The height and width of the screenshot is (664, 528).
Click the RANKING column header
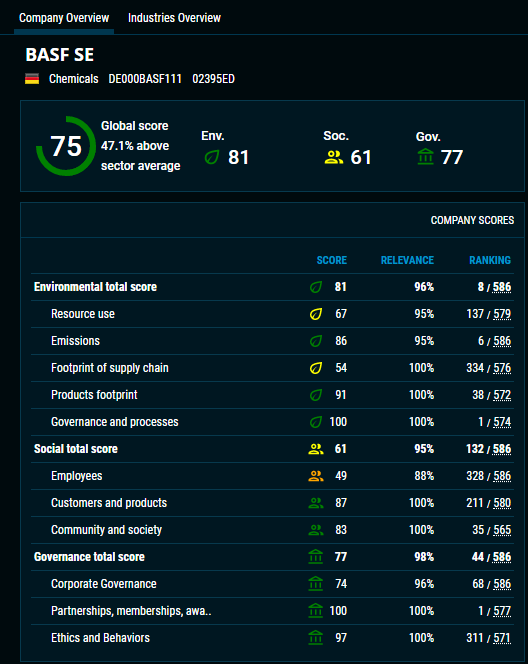pos(490,260)
